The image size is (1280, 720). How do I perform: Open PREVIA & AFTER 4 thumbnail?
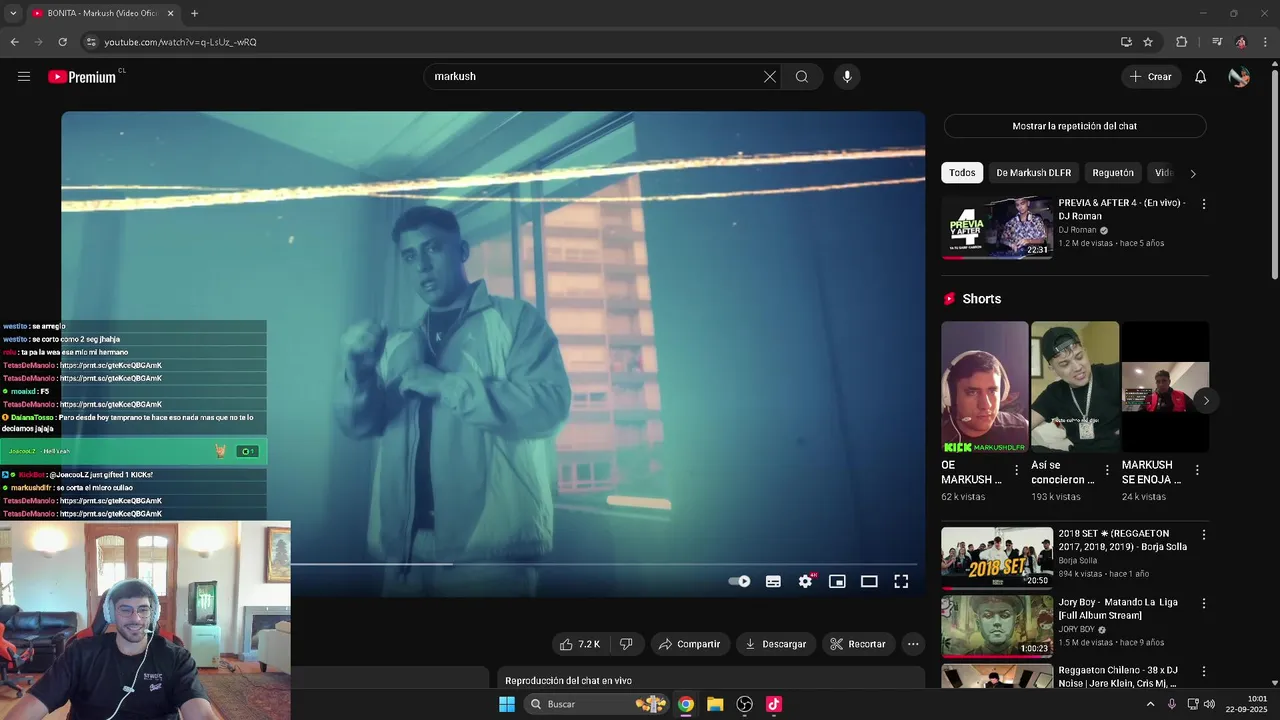(997, 227)
